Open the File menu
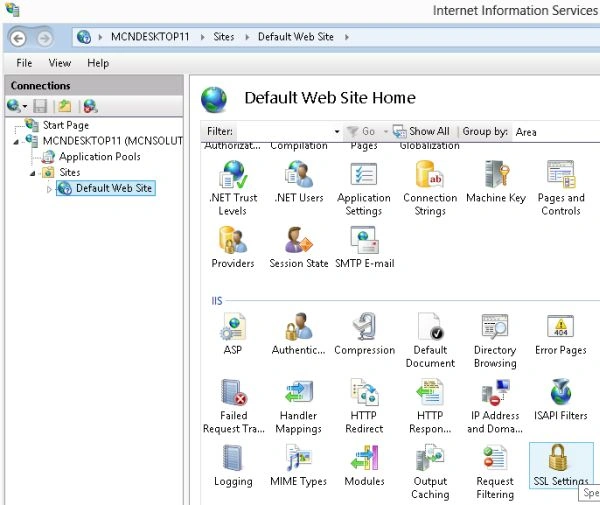The width and height of the screenshot is (600, 505). tap(24, 63)
